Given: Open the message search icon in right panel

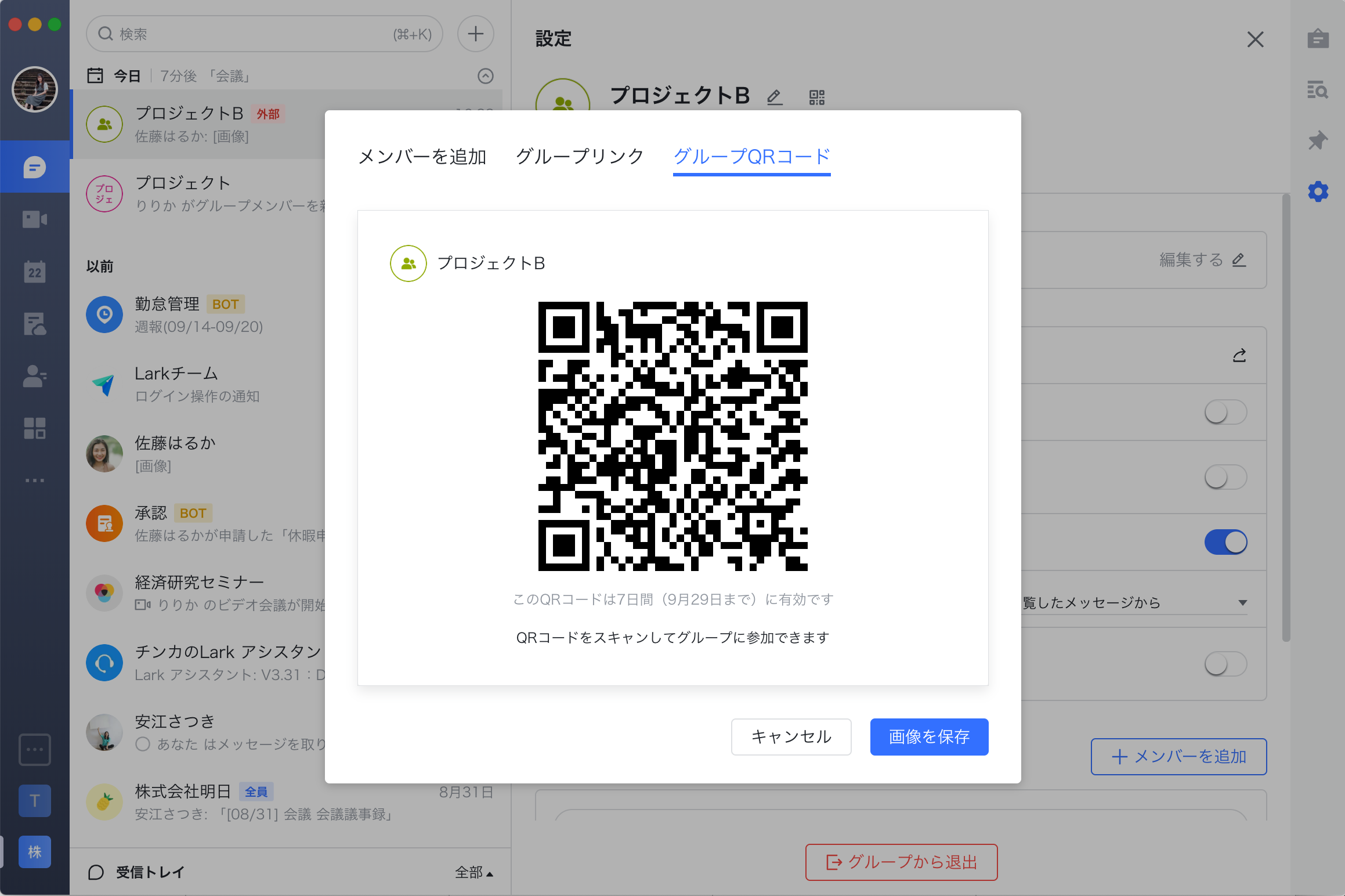Looking at the screenshot, I should pos(1318,90).
